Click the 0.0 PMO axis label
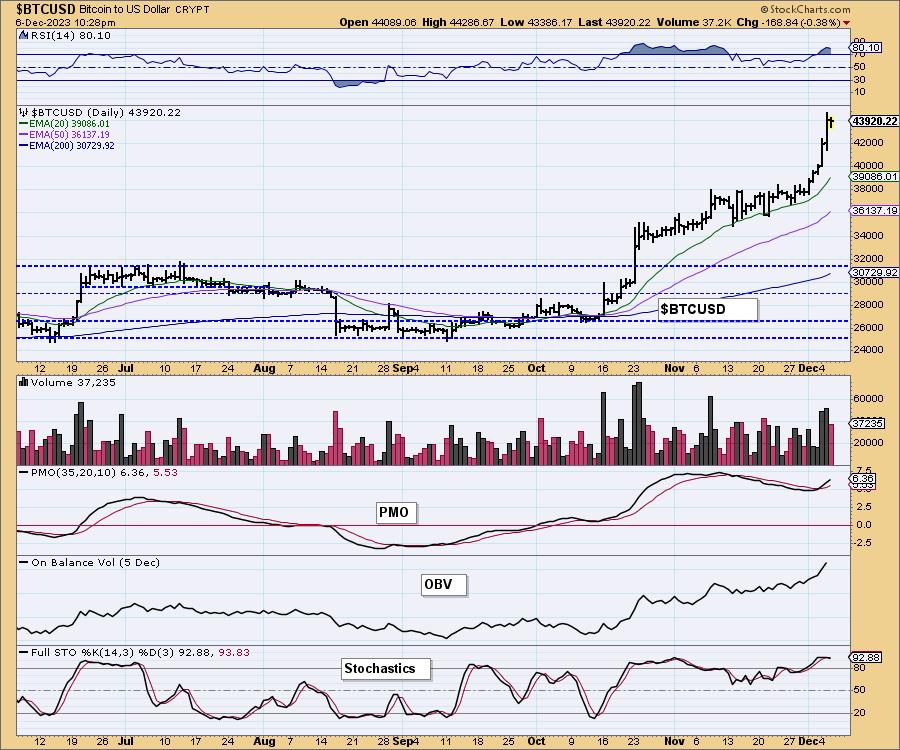The width and height of the screenshot is (900, 750). click(x=863, y=524)
